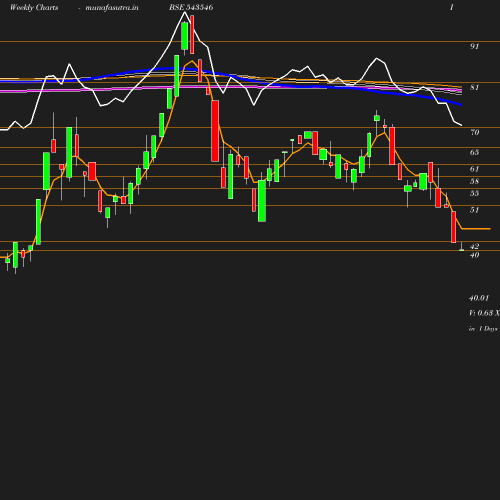The height and width of the screenshot is (500, 500).
Task: Click the last price value 40.01
Action: pos(479,298)
